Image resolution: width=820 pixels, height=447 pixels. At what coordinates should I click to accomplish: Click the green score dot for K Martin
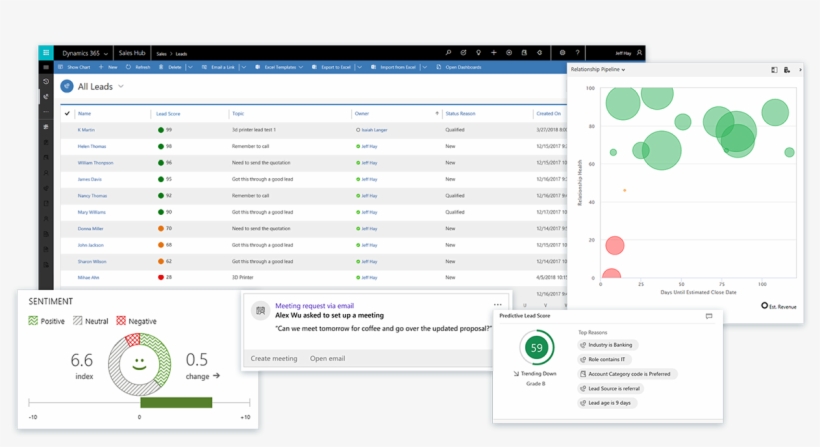coord(161,130)
